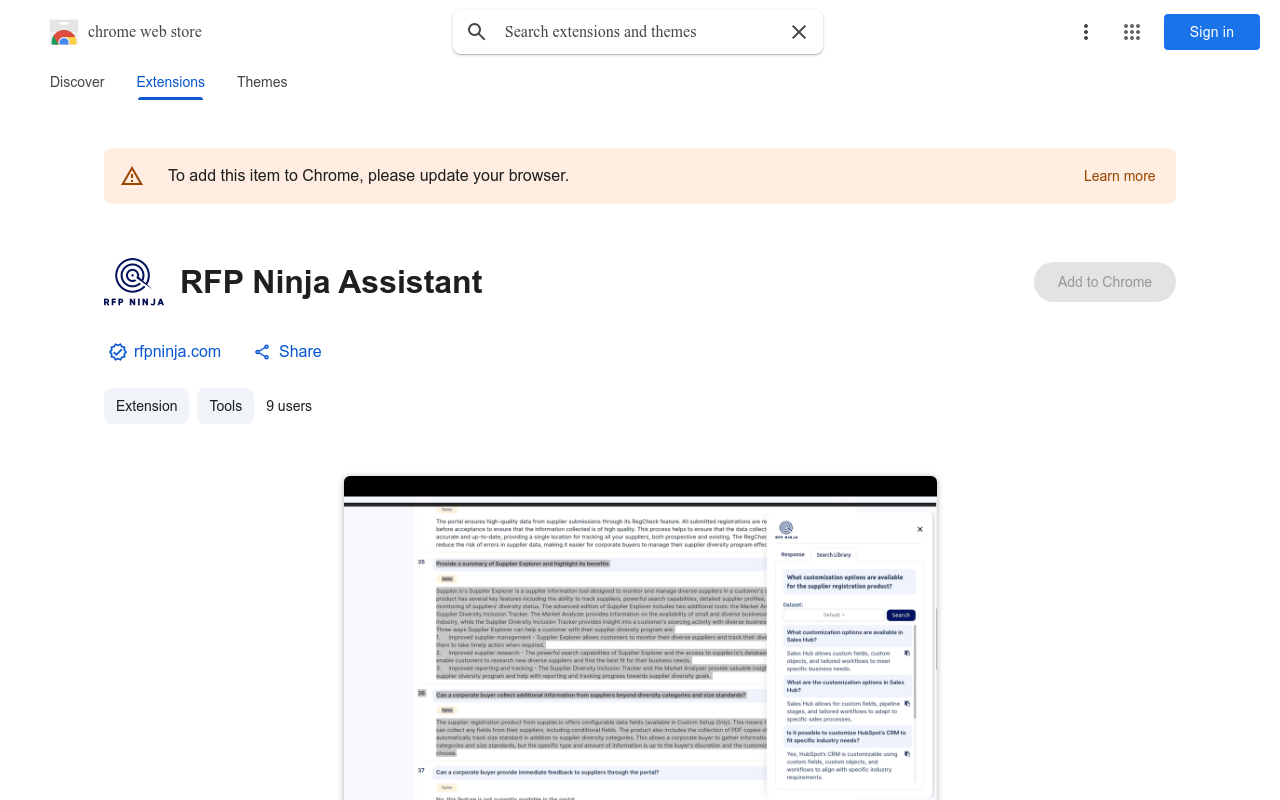Click the disabled Add to Chrome button
Viewport: 1280px width, 800px height.
[x=1105, y=282]
